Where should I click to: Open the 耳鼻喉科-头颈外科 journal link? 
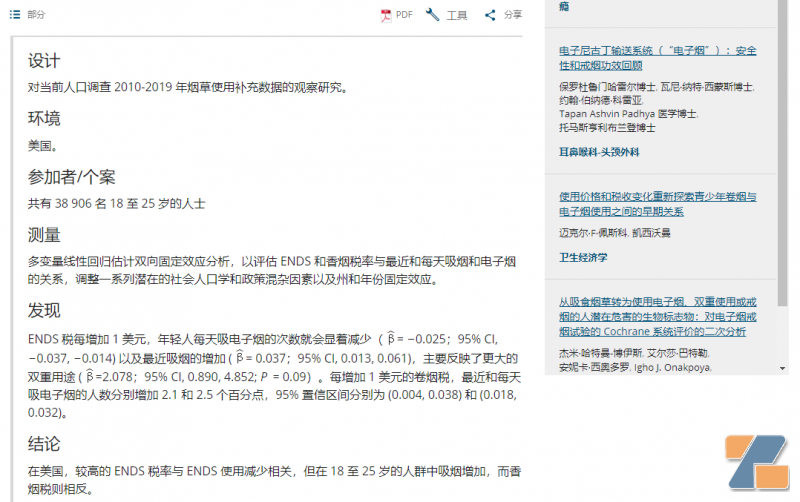(599, 152)
